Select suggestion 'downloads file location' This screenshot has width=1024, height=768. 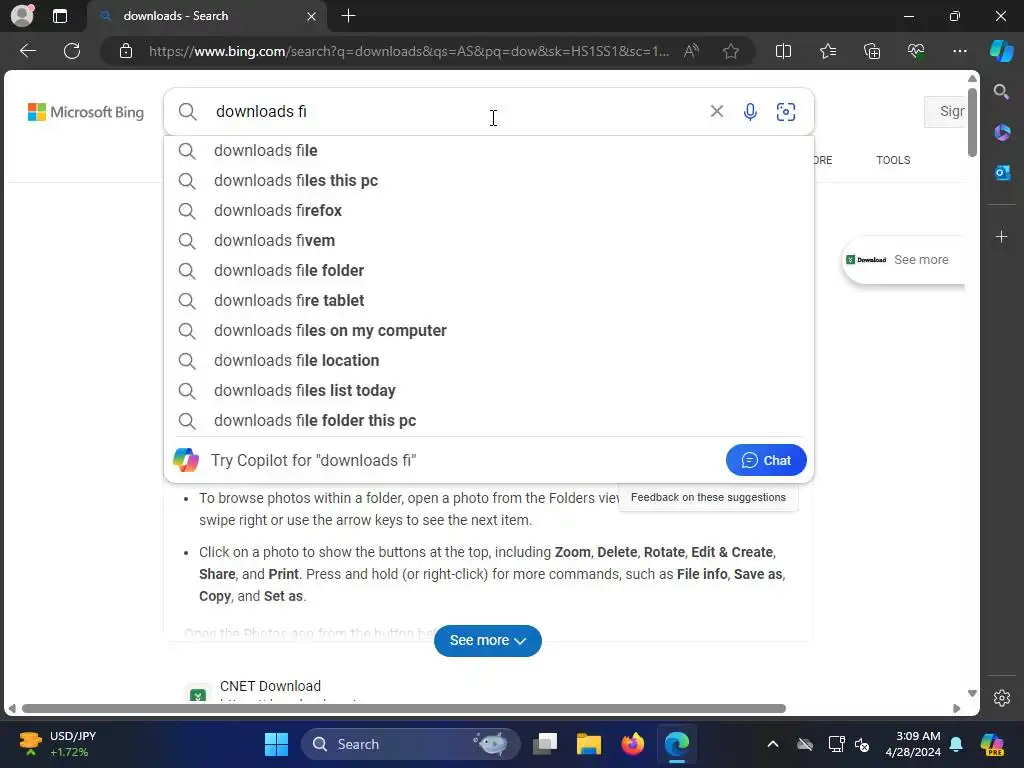coord(488,361)
